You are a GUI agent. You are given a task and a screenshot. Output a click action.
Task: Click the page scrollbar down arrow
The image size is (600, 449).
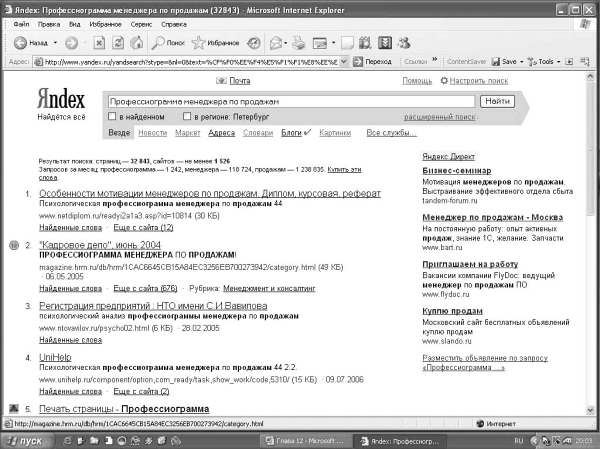pos(590,410)
